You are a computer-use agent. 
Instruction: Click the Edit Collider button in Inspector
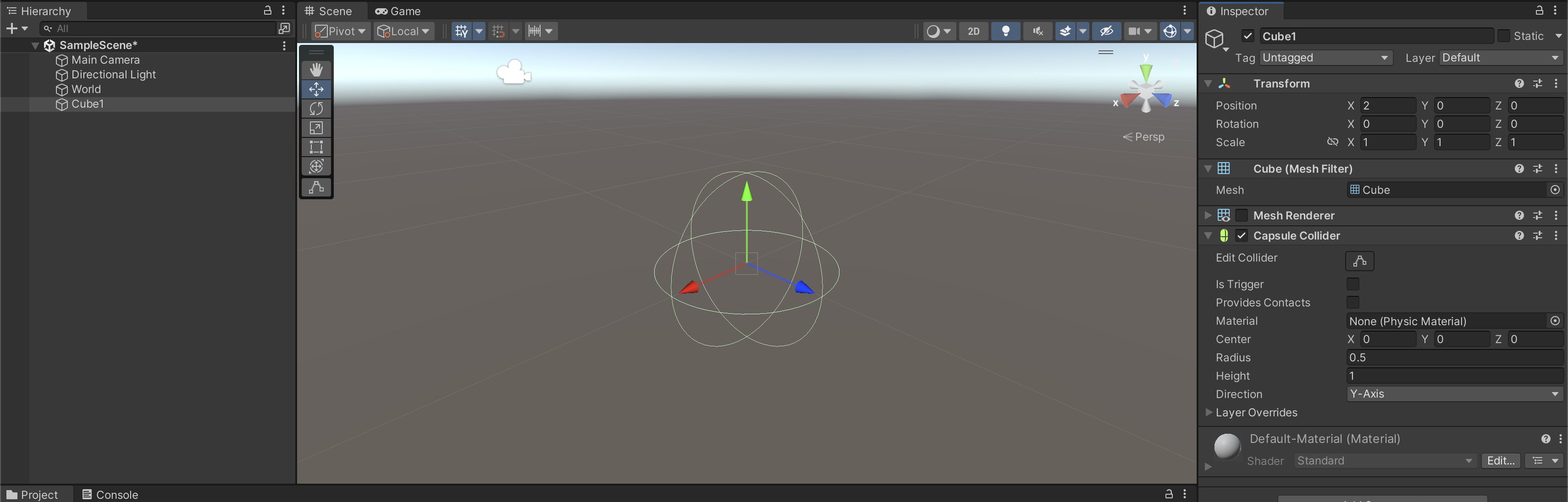[x=1359, y=261]
